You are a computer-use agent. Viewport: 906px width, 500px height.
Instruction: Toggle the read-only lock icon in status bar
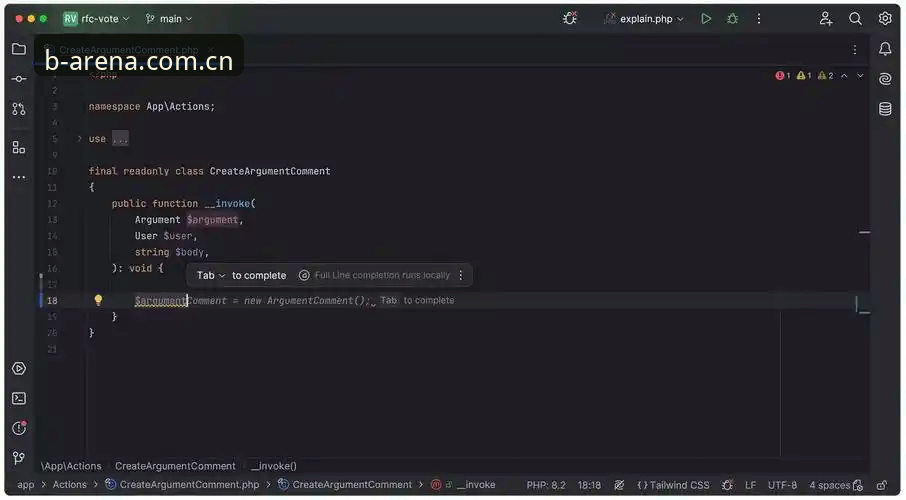[881, 485]
